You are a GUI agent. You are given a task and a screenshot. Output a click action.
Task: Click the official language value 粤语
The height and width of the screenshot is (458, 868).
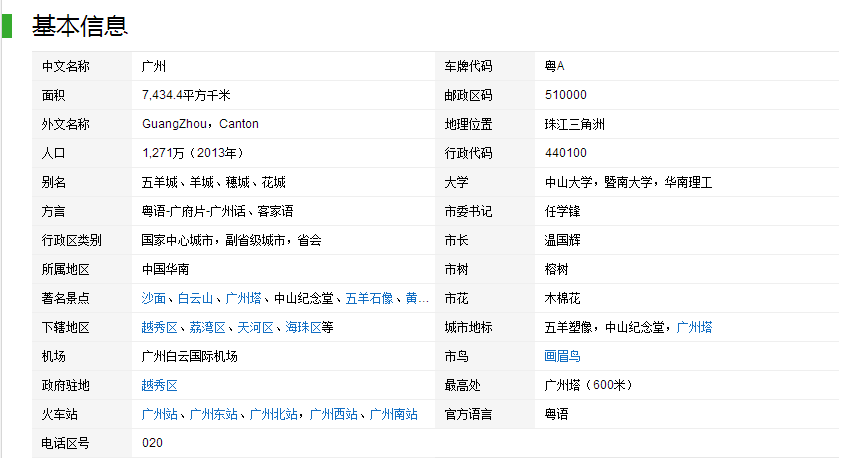point(556,414)
